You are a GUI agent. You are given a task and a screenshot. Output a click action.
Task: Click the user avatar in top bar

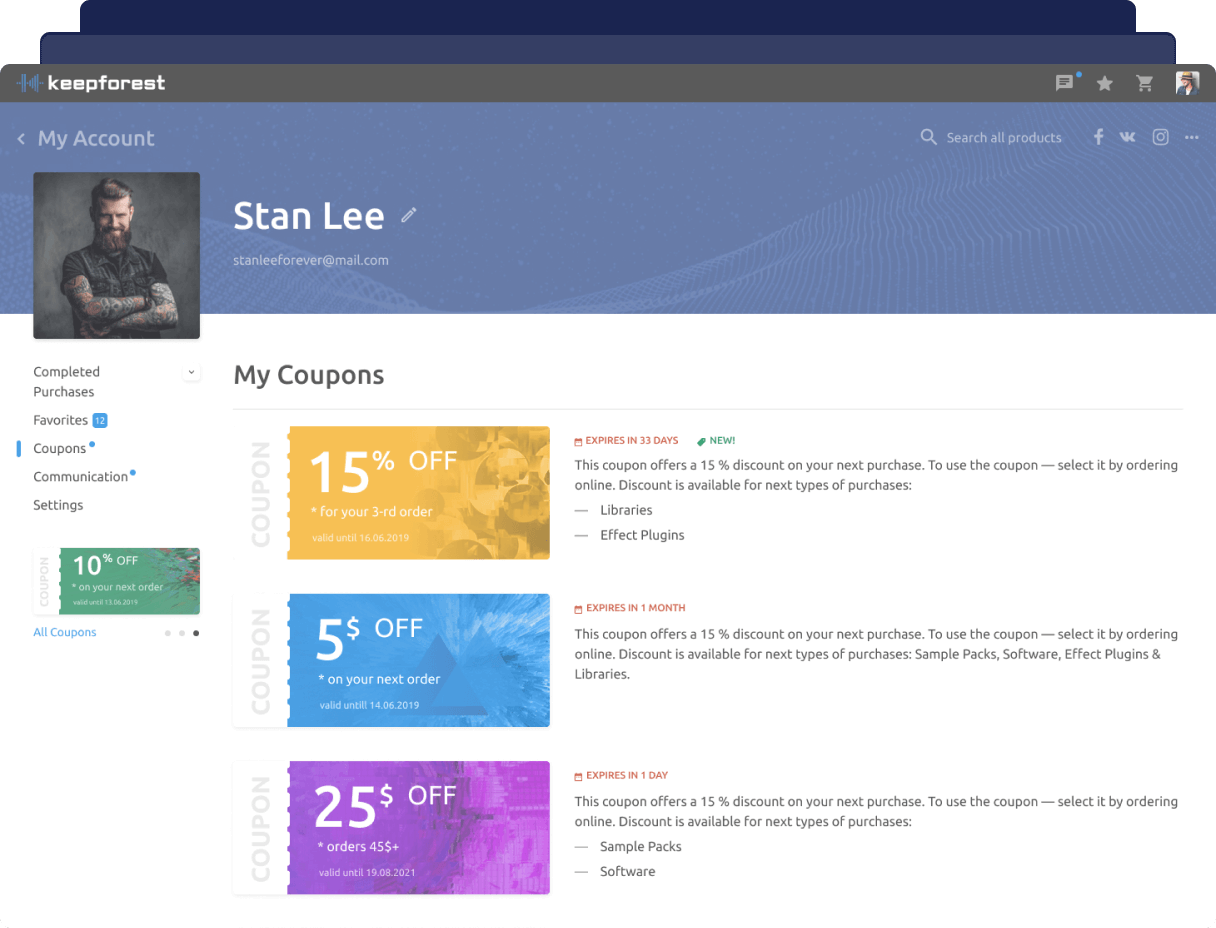1187,84
